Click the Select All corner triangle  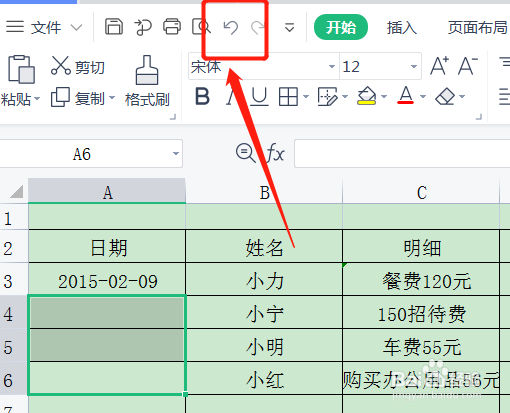click(16, 191)
